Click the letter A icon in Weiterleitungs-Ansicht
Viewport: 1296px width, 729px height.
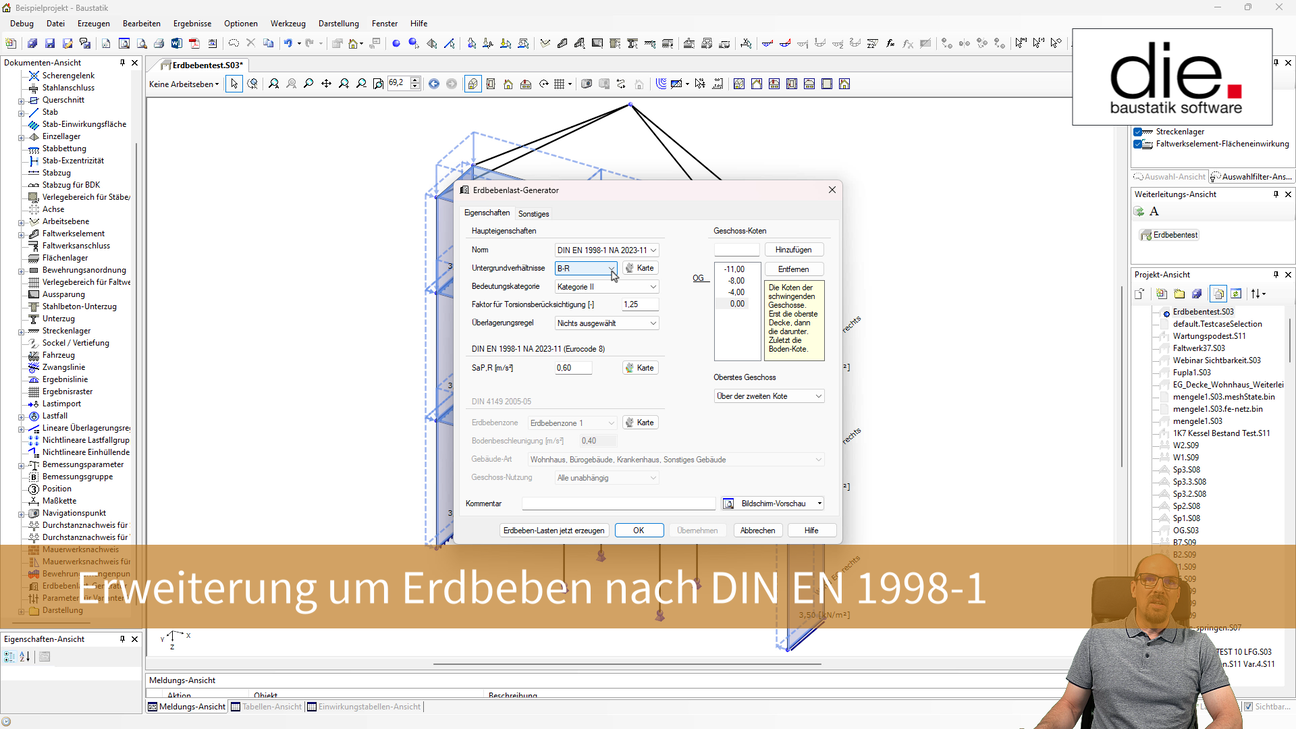(1154, 212)
